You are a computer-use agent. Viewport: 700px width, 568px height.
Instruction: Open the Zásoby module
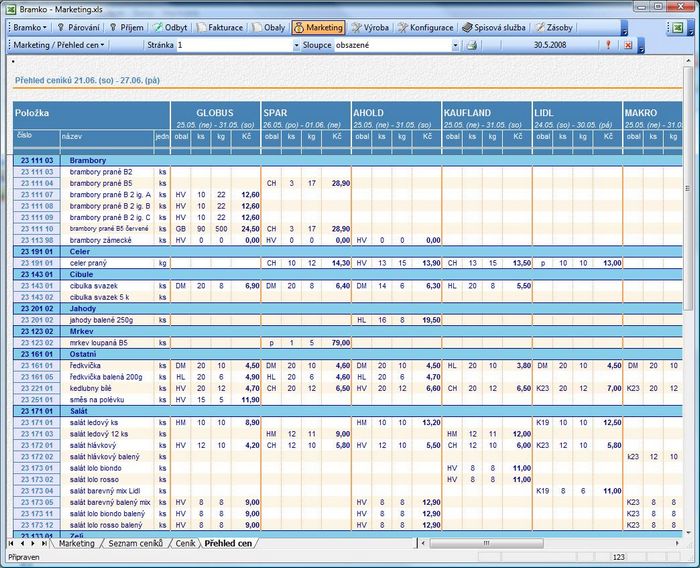pos(554,28)
